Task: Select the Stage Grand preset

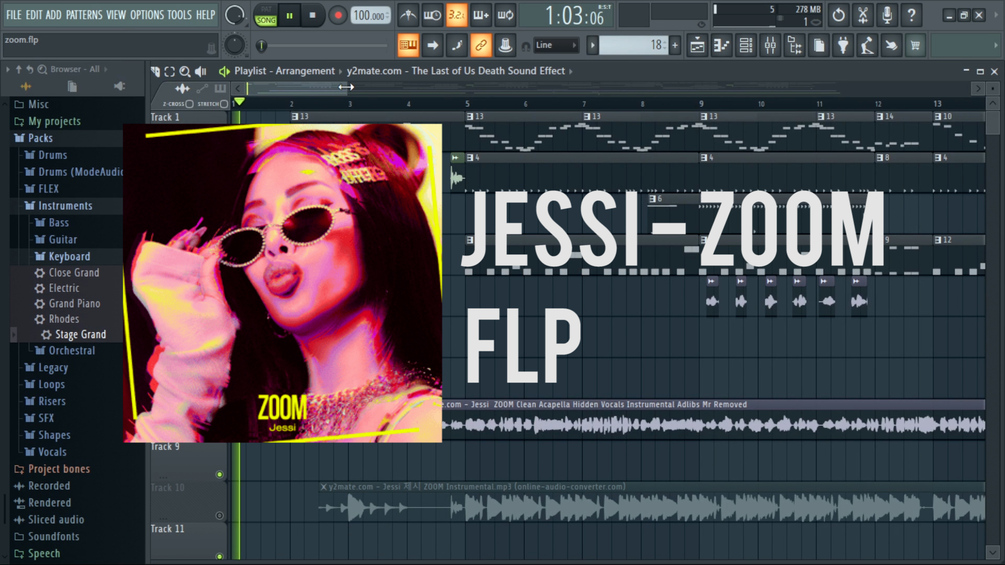Action: [x=80, y=334]
